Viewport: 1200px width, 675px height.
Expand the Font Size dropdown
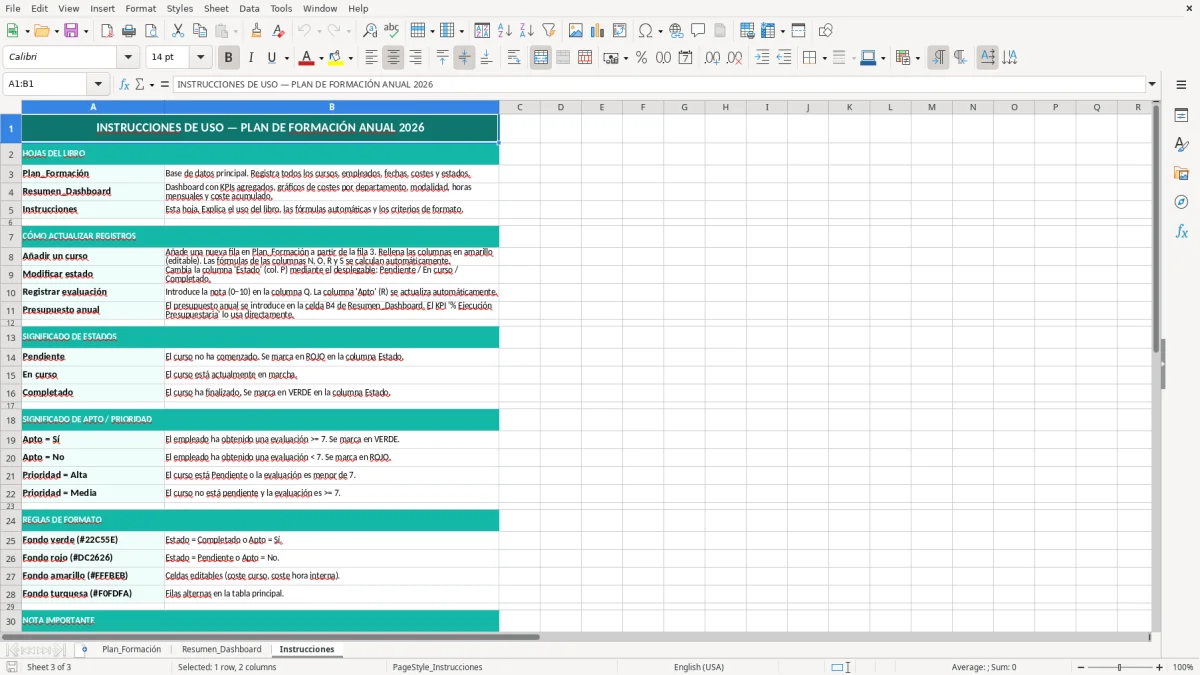(200, 58)
